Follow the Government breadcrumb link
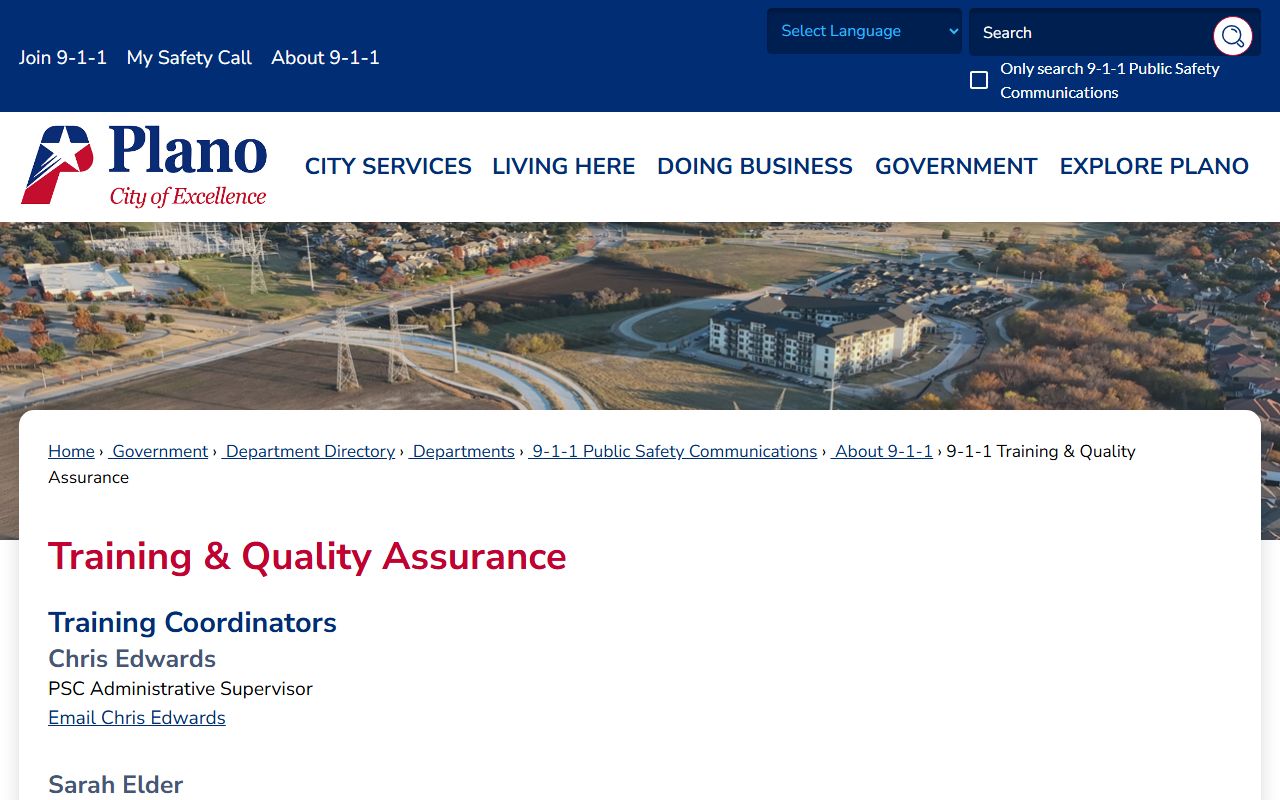The height and width of the screenshot is (800, 1280). pyautogui.click(x=158, y=451)
